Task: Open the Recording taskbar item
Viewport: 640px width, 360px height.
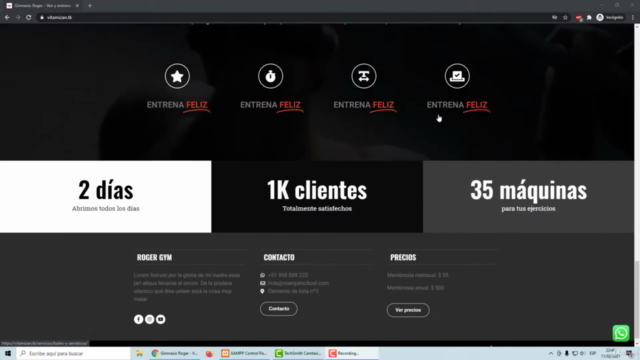Action: pos(352,353)
